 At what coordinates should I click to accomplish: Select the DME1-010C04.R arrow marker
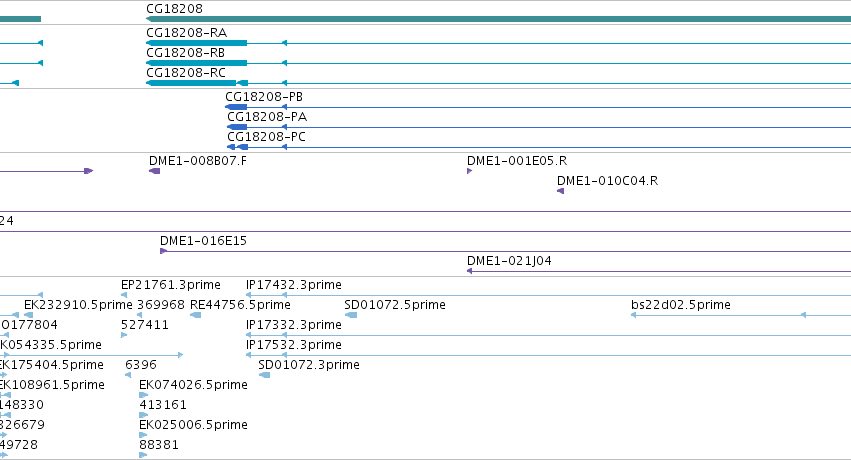click(x=561, y=191)
